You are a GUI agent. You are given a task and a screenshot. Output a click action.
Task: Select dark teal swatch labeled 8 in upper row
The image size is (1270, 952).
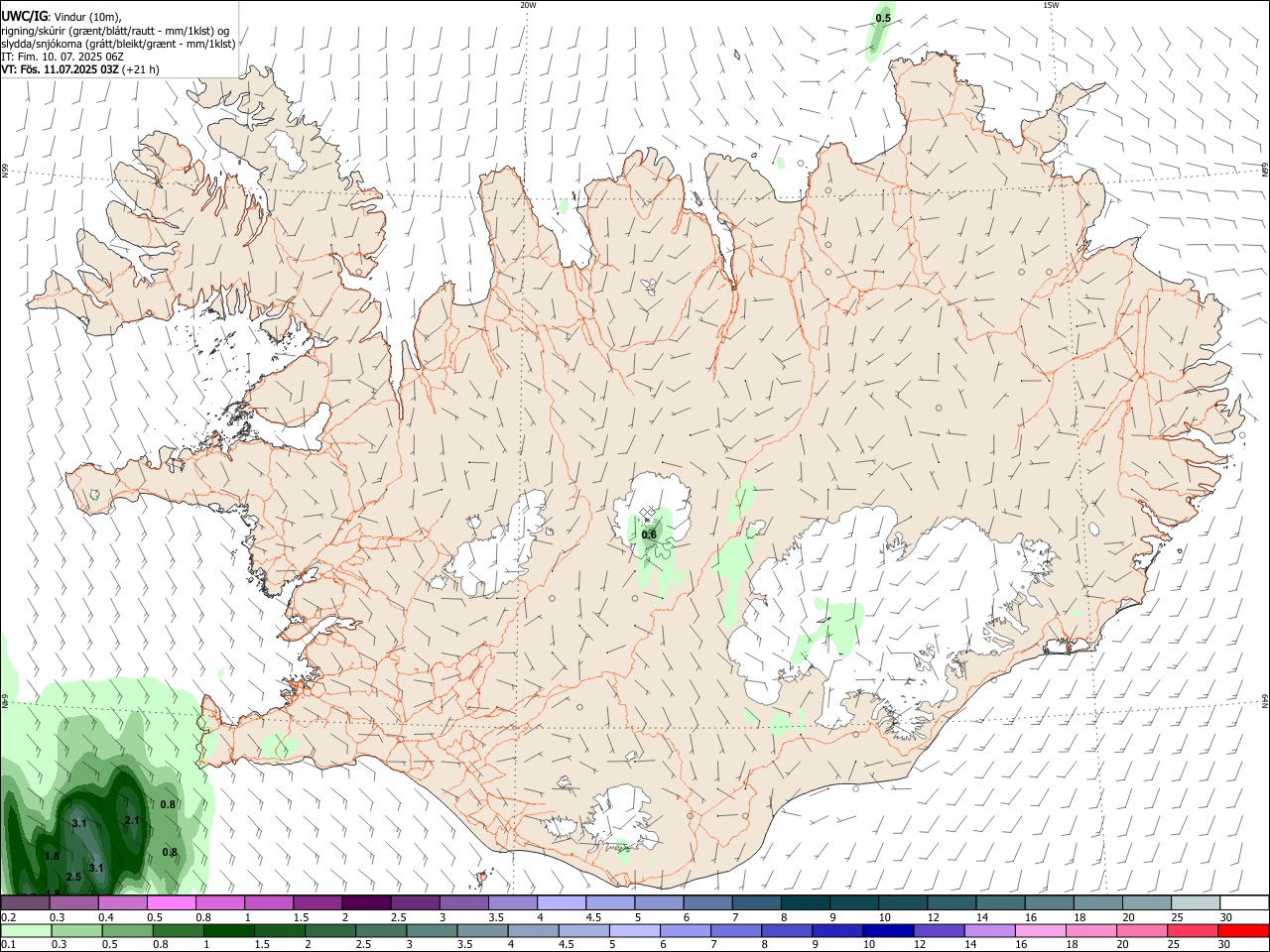[805, 902]
